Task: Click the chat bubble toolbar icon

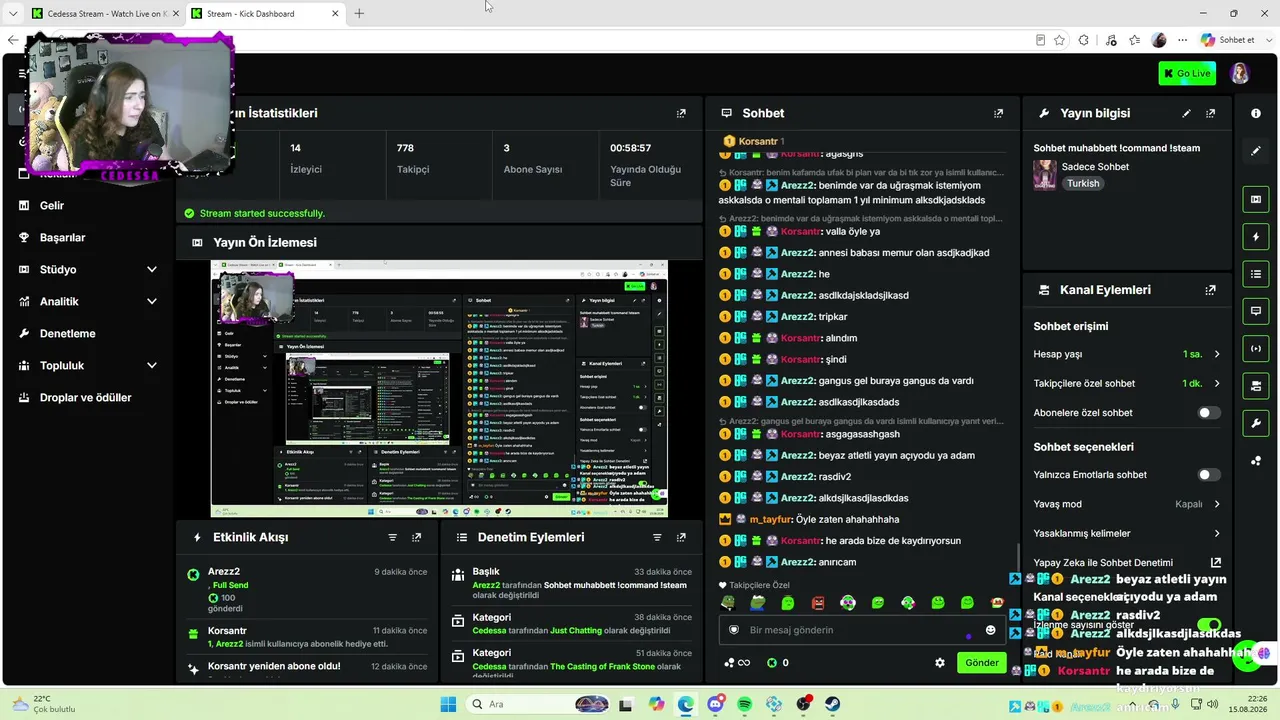Action: 1256,311
